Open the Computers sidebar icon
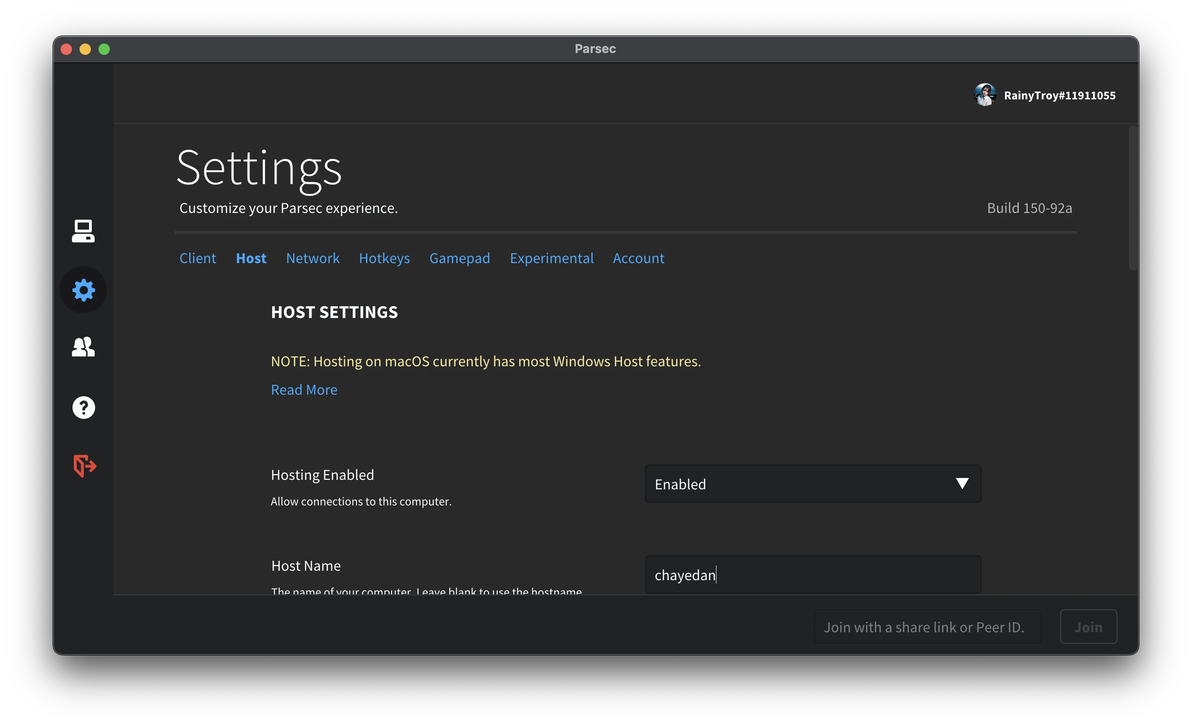 coord(83,231)
